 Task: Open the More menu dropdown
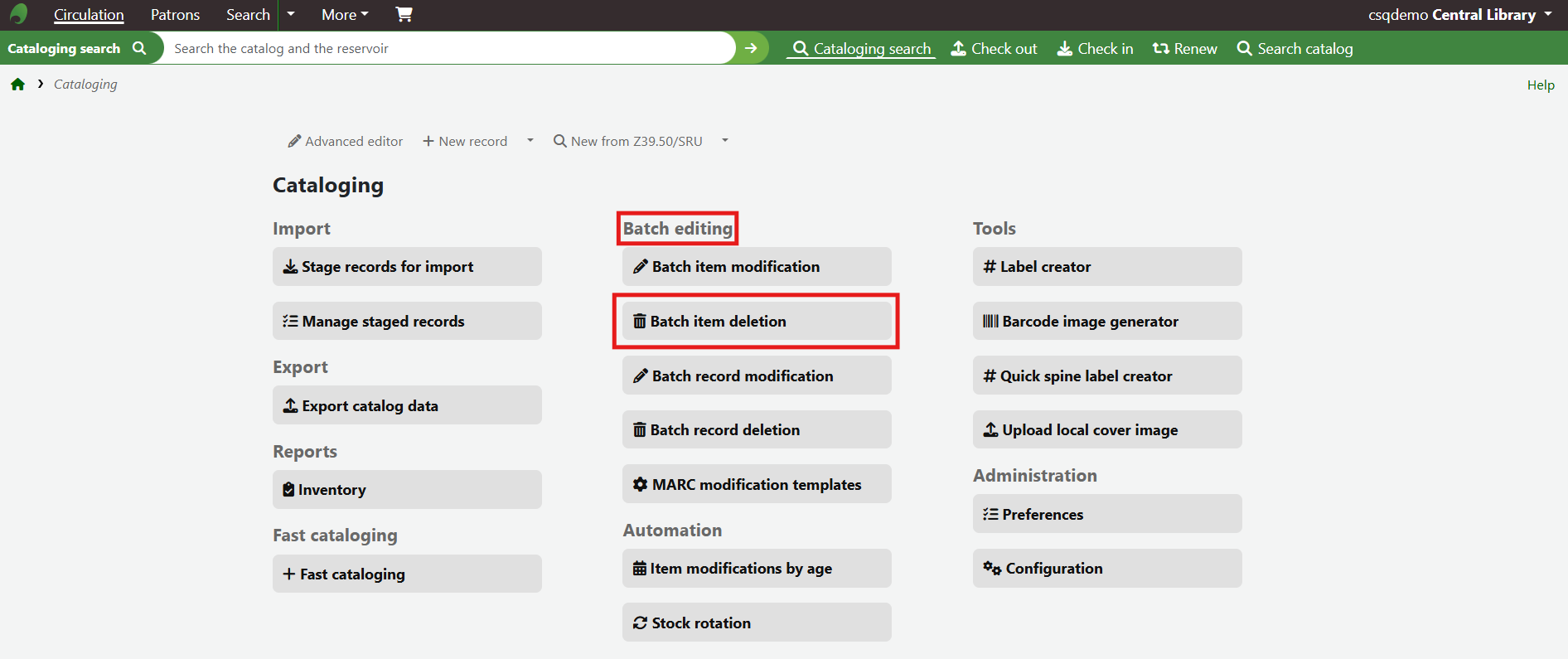(x=345, y=15)
